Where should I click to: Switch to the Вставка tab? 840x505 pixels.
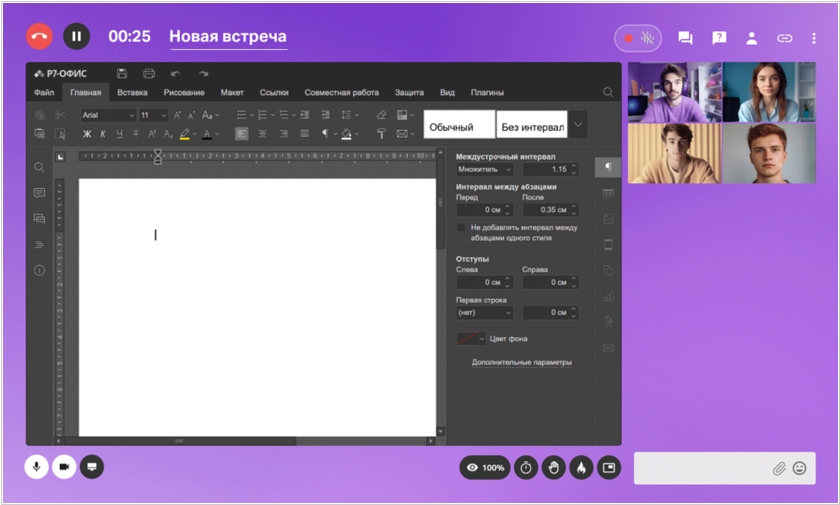[132, 92]
